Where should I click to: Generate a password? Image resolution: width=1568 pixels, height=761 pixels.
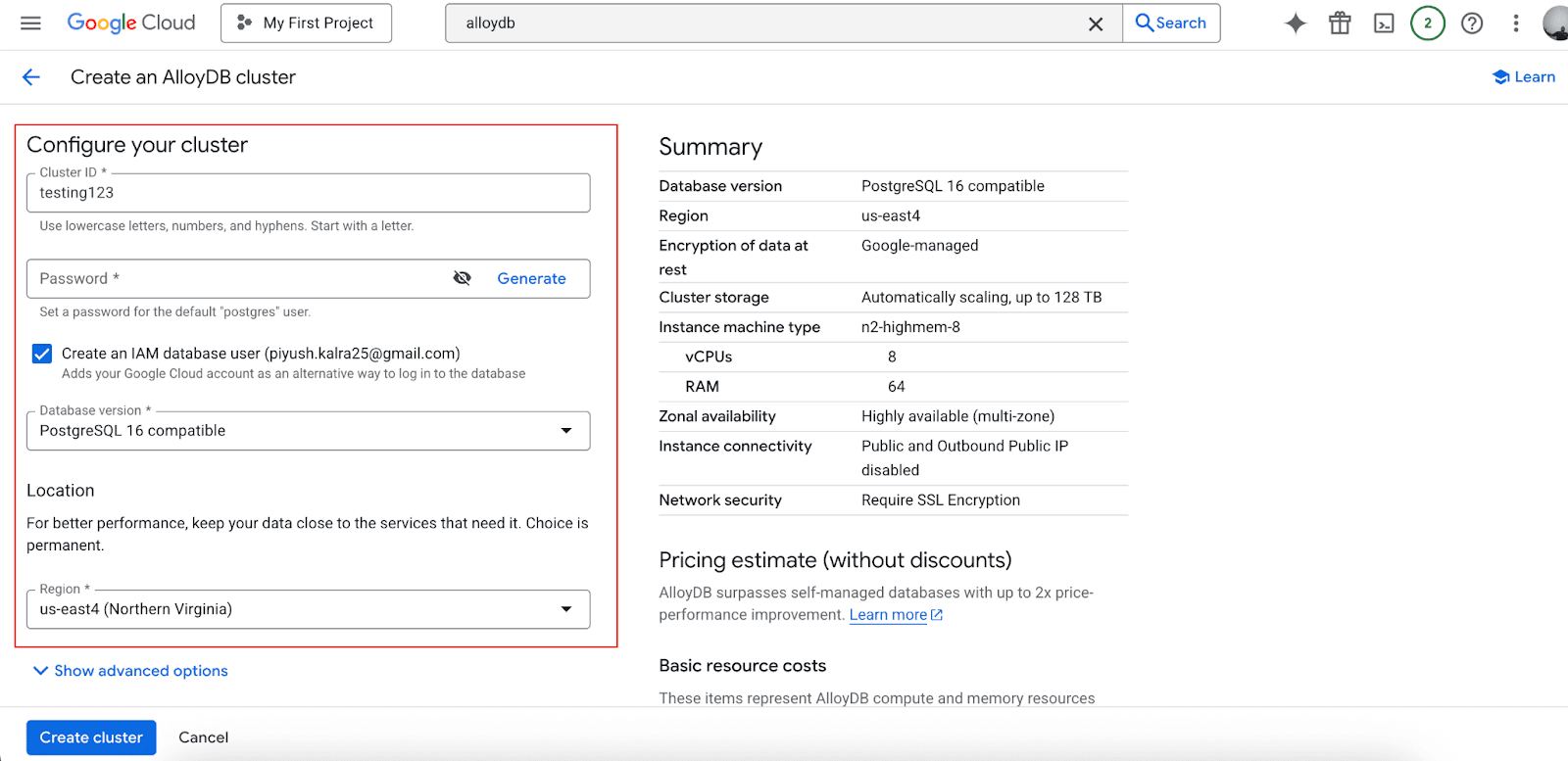tap(531, 278)
